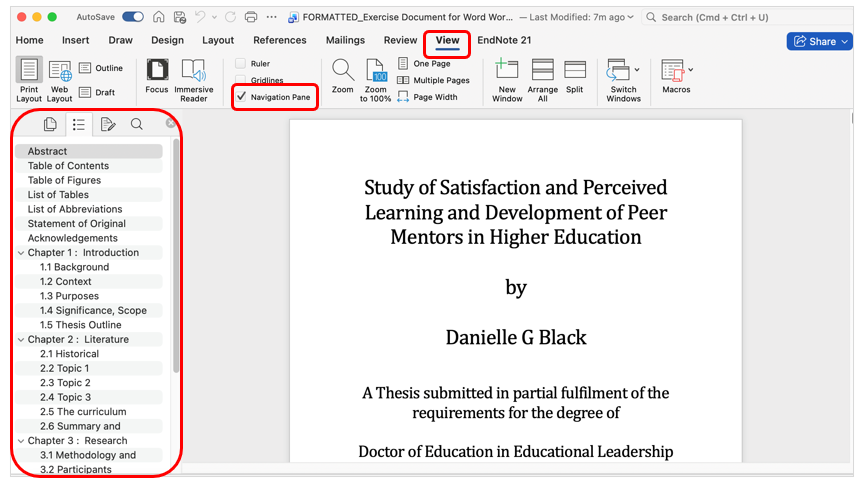
Task: Jump to Abstract heading
Action: 89,151
